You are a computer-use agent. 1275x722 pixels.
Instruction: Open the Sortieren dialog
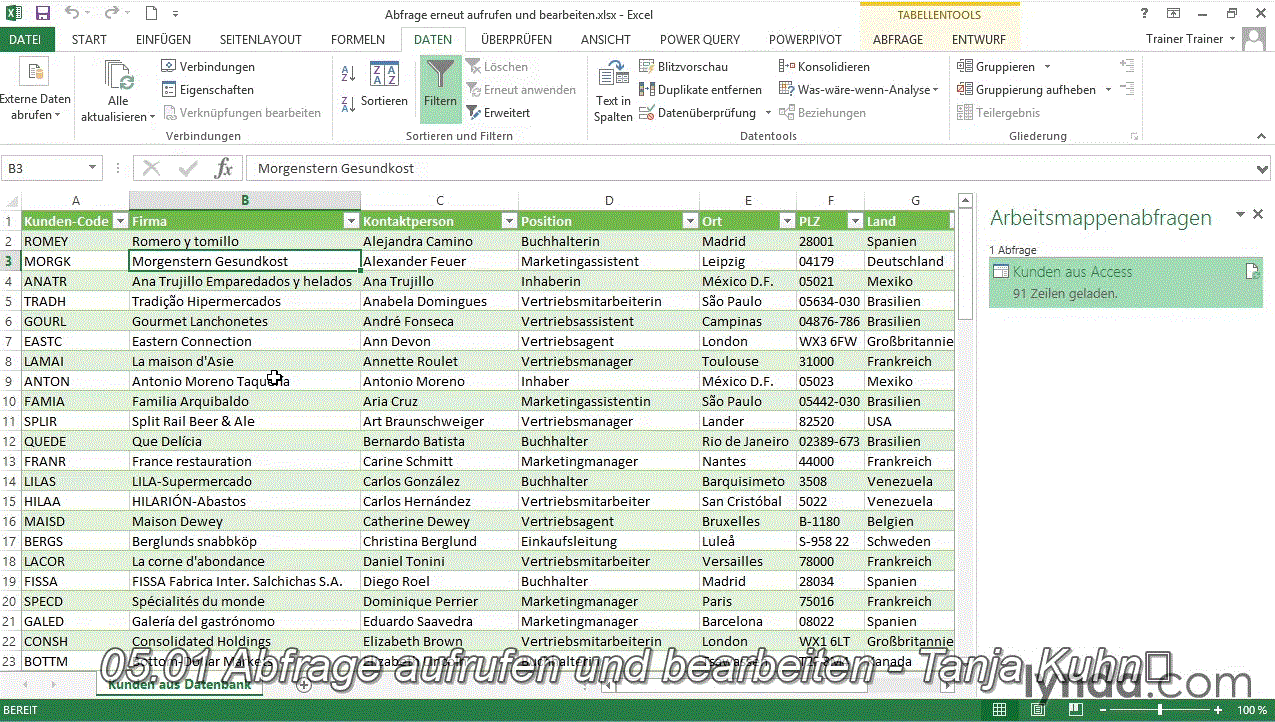click(x=384, y=84)
